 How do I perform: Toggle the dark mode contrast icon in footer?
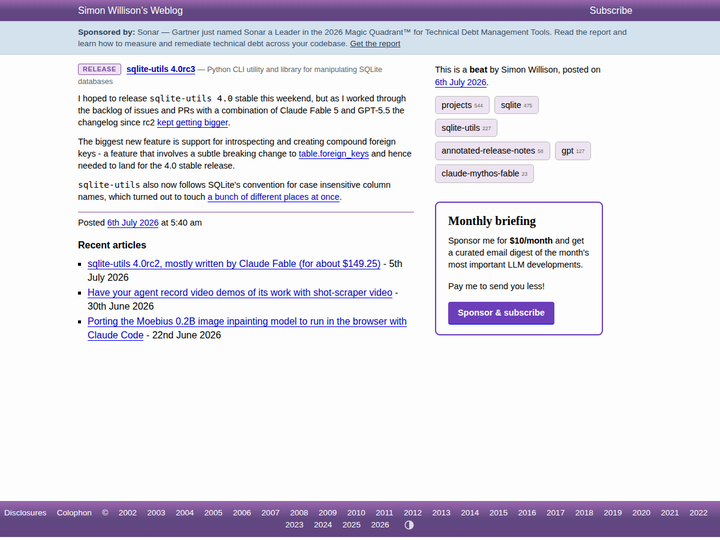409,525
